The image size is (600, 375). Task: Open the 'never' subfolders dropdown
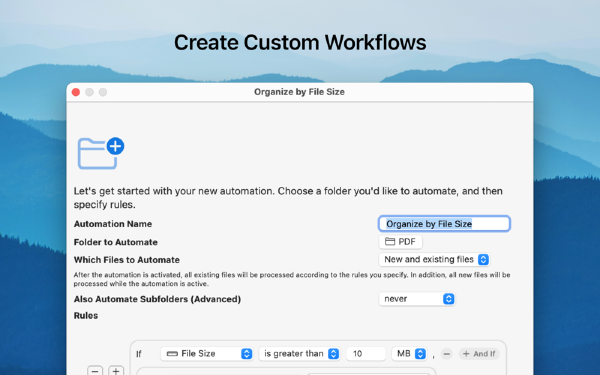tap(417, 299)
